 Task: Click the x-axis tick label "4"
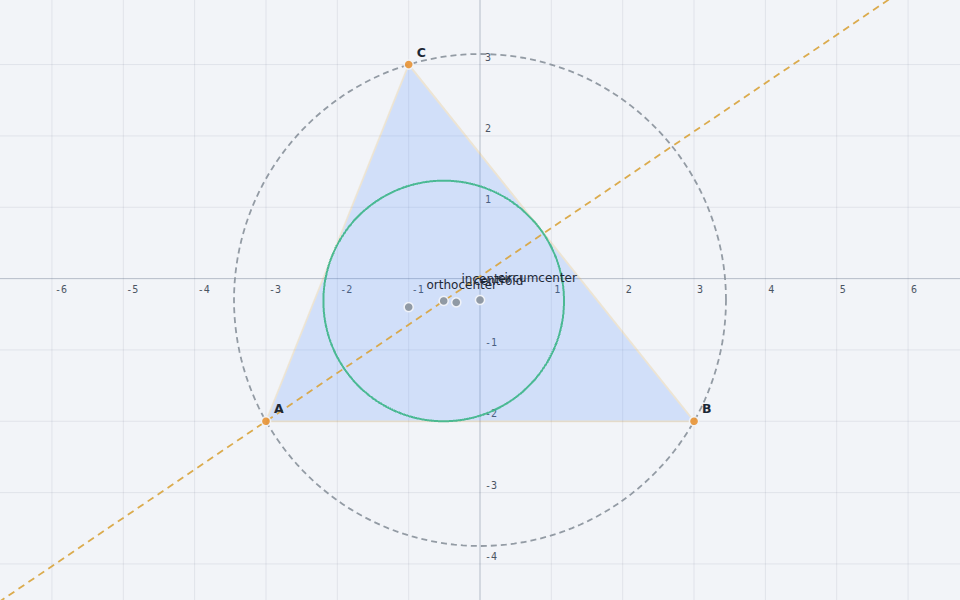pos(771,289)
